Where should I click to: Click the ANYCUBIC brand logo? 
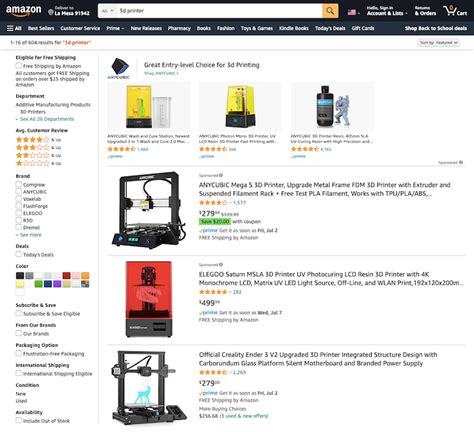(119, 68)
